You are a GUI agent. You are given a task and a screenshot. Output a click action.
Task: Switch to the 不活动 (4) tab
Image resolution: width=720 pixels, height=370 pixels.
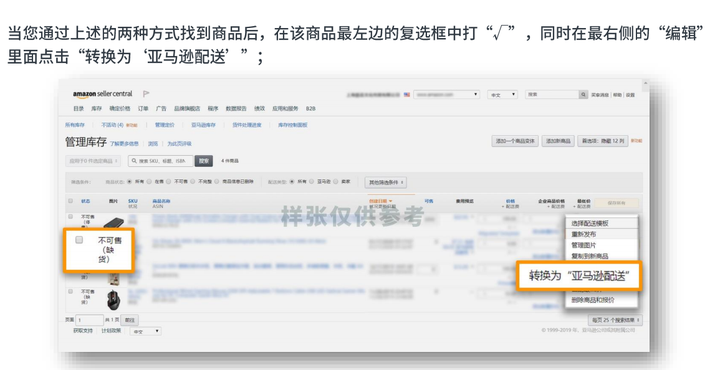112,125
